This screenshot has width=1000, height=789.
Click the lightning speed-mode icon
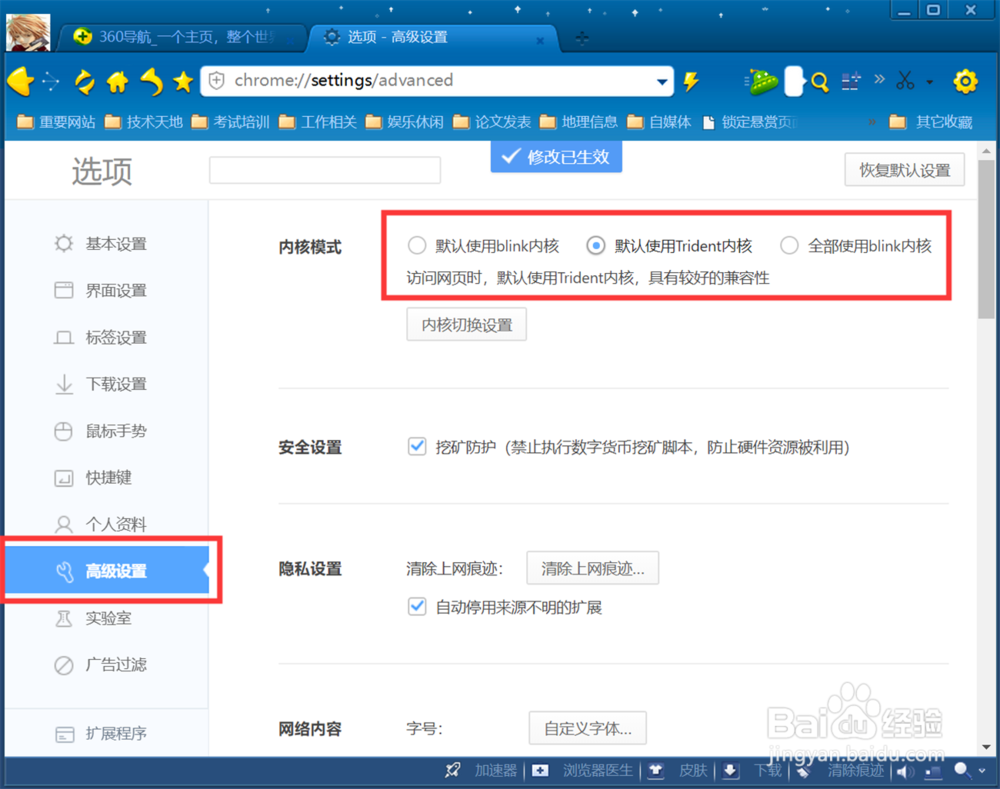pyautogui.click(x=691, y=81)
